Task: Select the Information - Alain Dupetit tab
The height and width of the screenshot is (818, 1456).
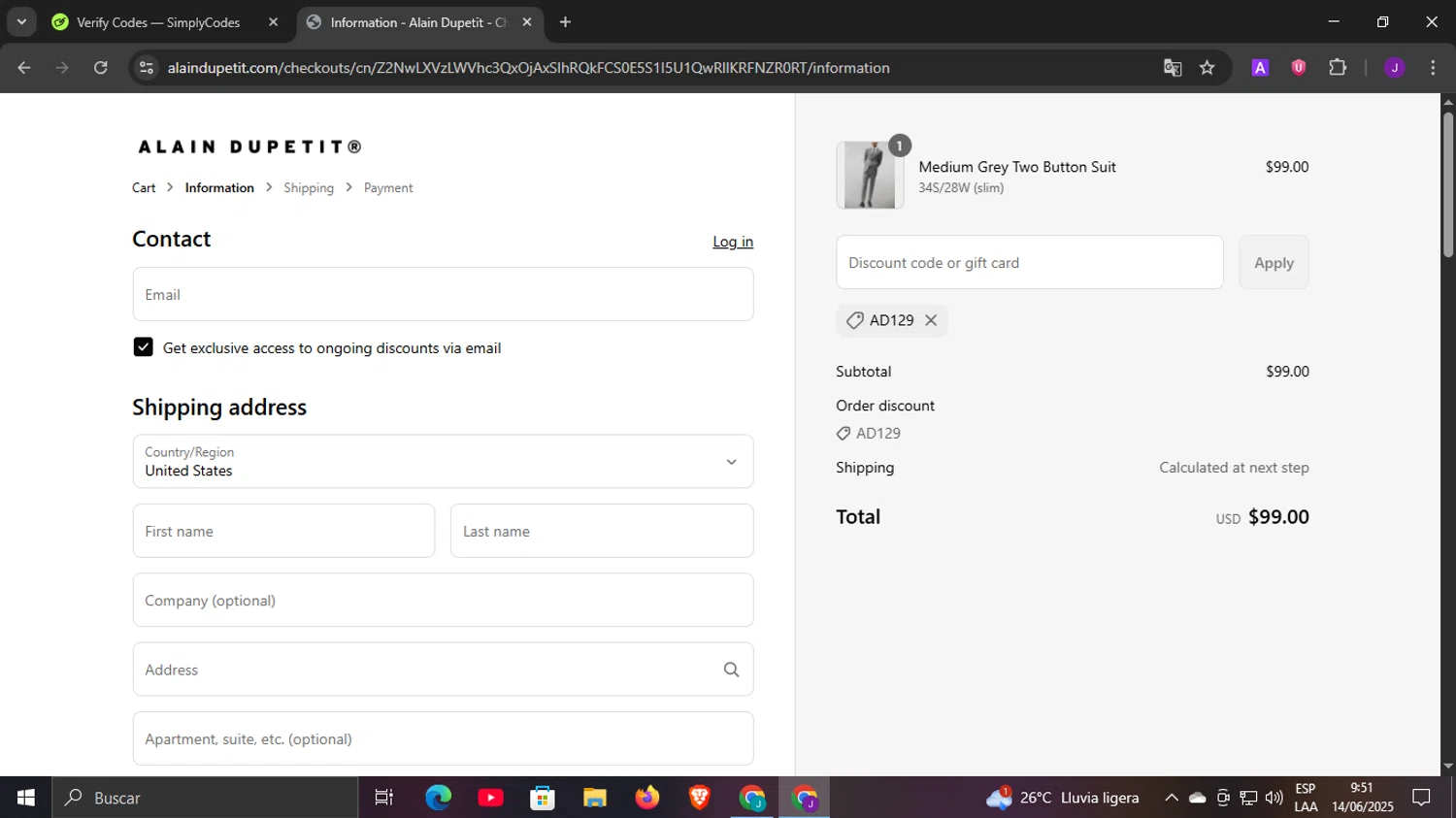Action: (419, 22)
